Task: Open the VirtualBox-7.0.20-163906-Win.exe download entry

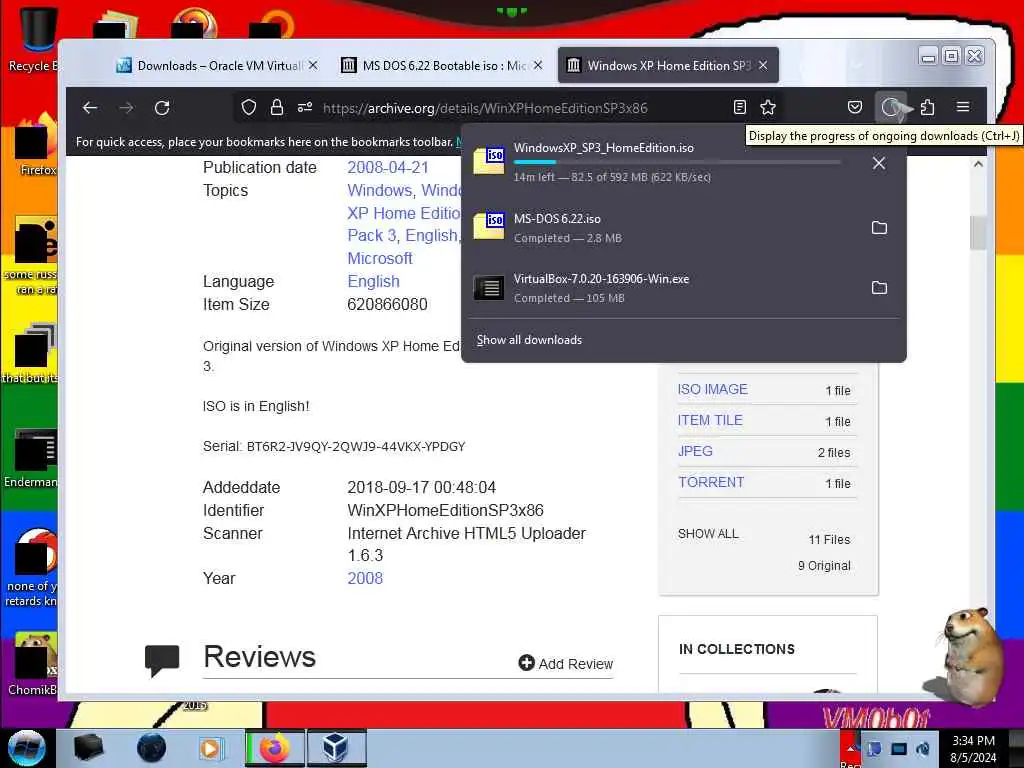Action: (663, 288)
